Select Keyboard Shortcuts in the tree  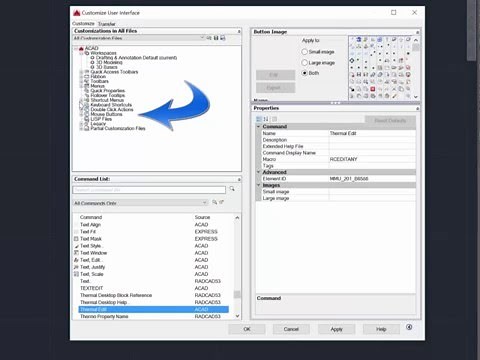point(111,105)
